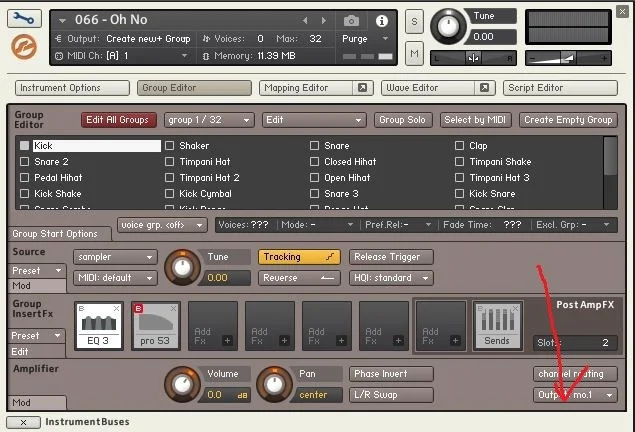This screenshot has height=432, width=635.
Task: Open the Group Start Options tab
Action: [59, 234]
